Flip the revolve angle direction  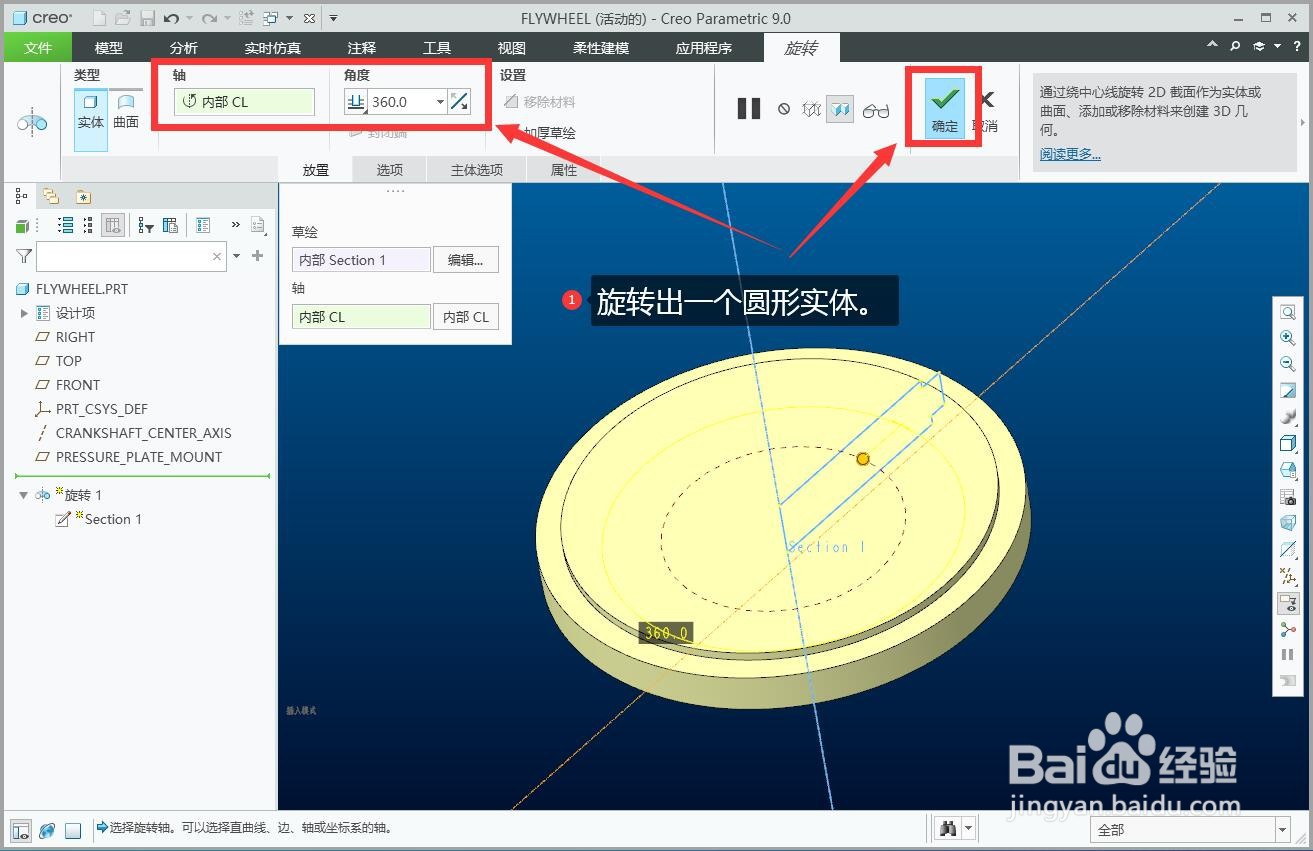click(x=459, y=101)
